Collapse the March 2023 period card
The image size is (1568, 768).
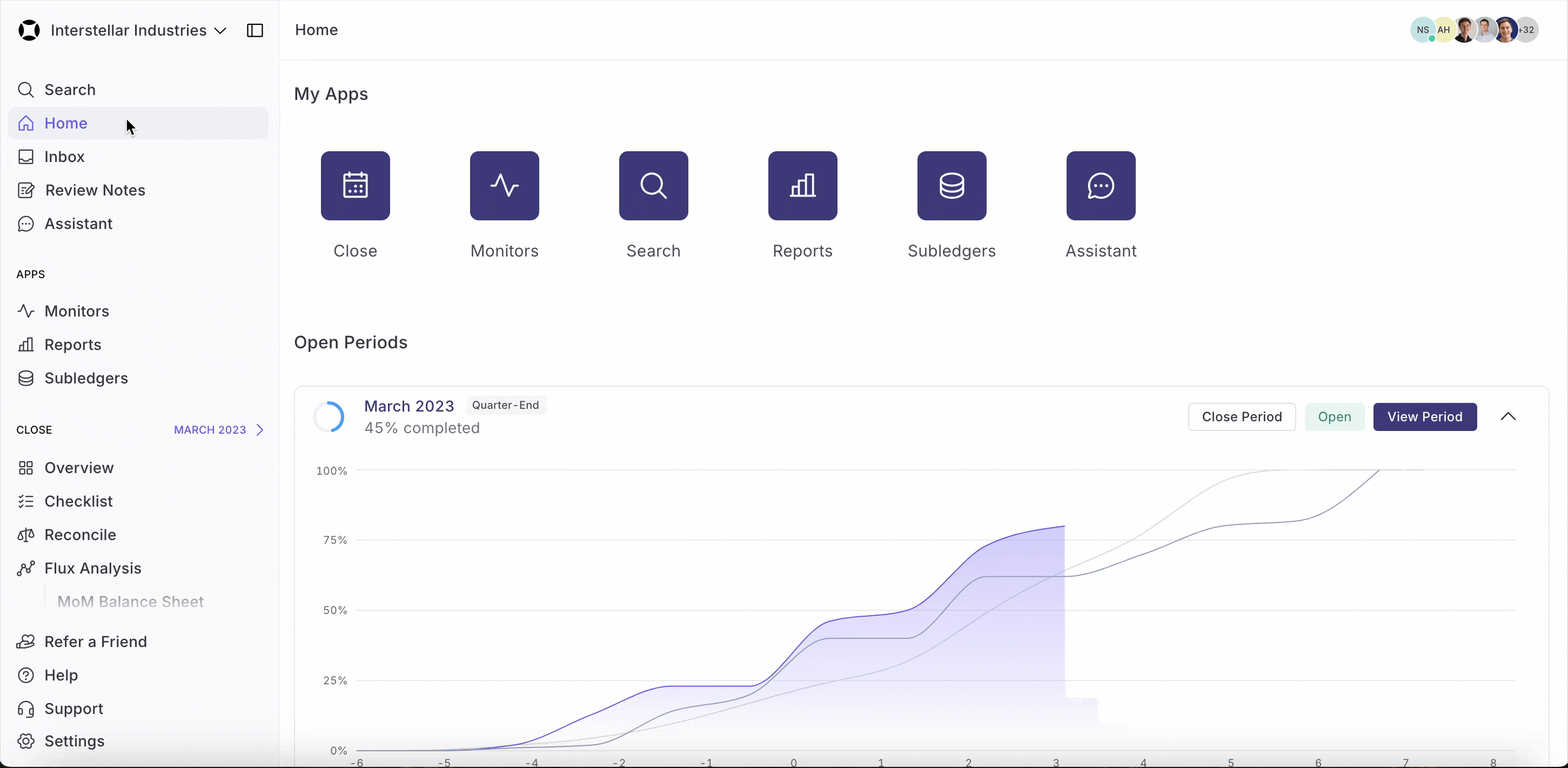pyautogui.click(x=1507, y=417)
